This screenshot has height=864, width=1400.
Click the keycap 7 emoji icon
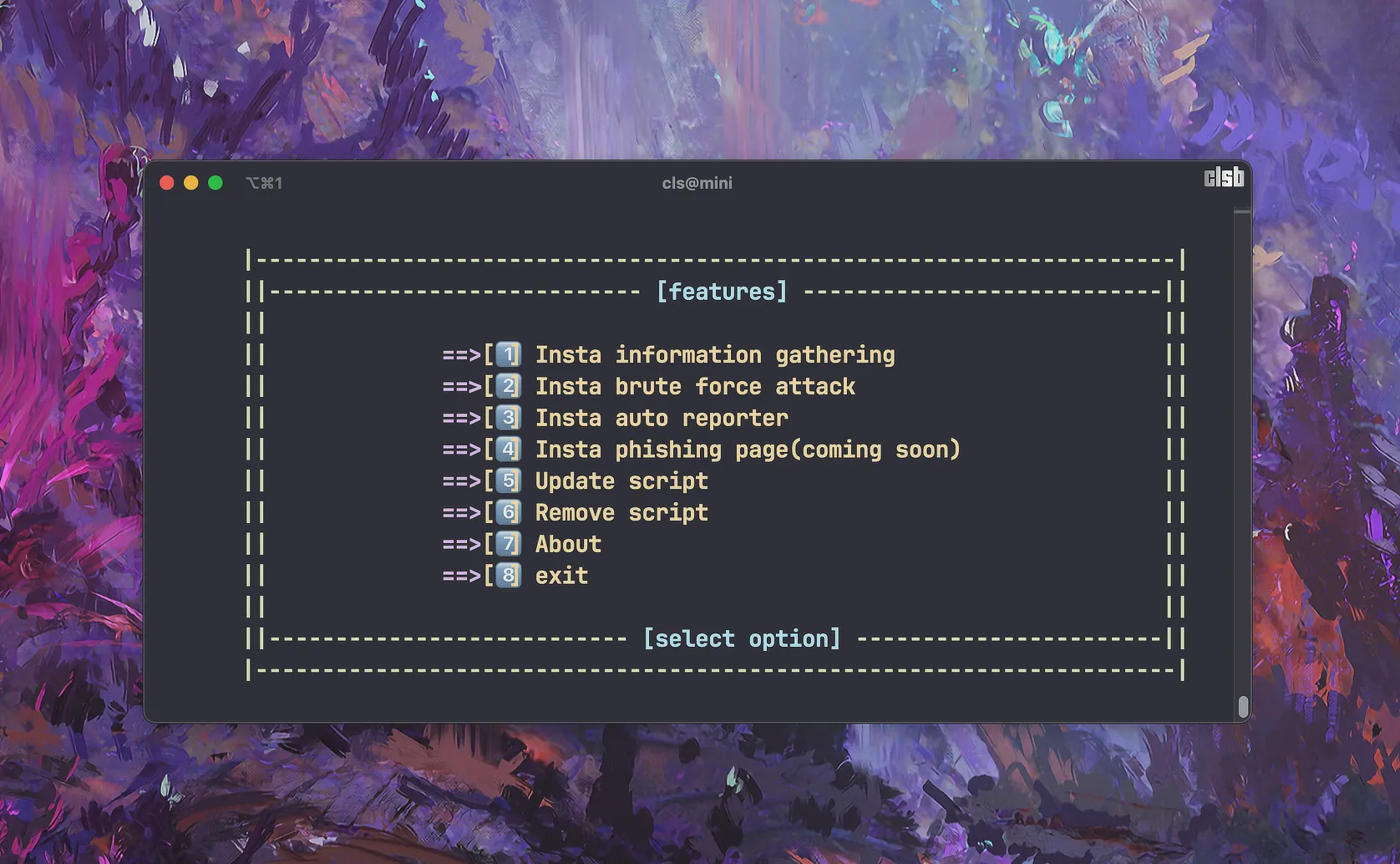coord(508,544)
